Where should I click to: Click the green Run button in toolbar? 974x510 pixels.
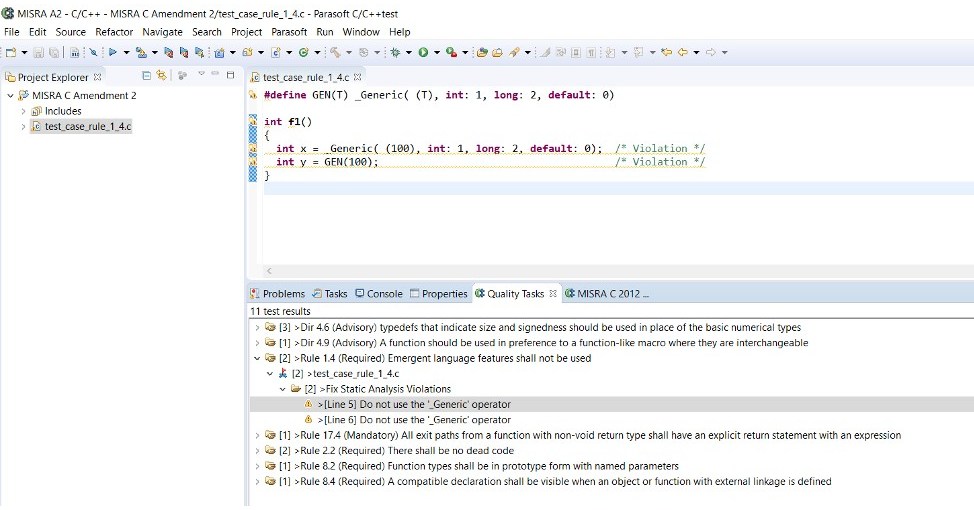point(423,52)
